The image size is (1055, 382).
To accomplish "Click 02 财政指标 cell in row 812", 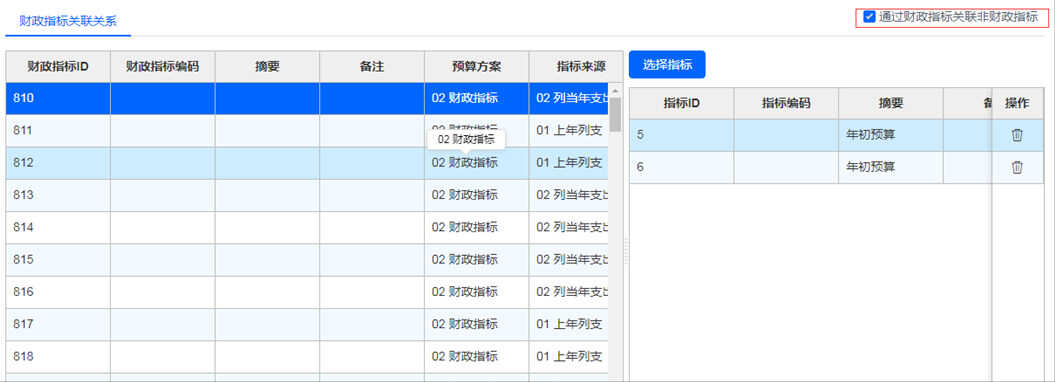I will (476, 163).
